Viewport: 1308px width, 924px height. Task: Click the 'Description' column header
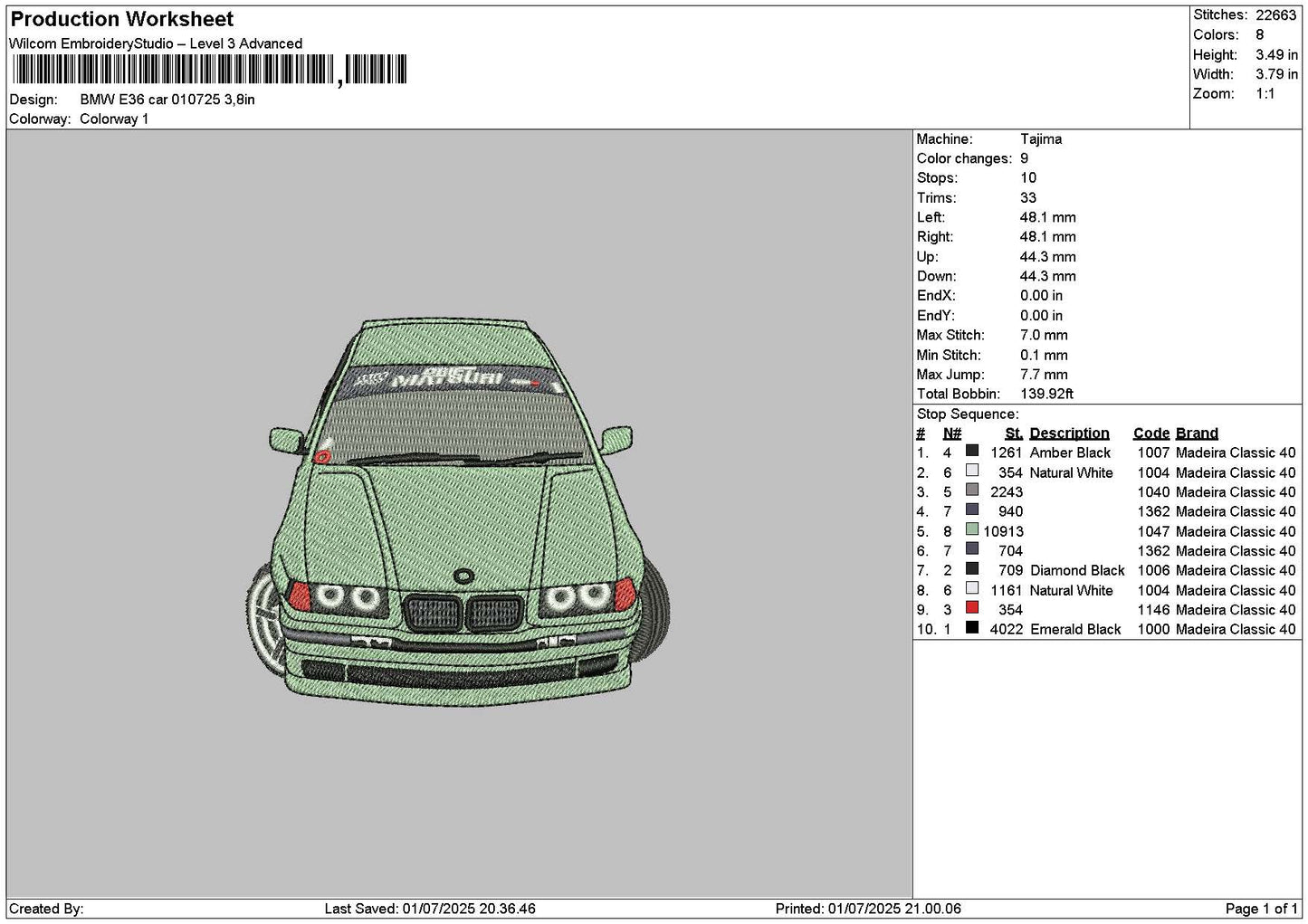pos(1069,433)
